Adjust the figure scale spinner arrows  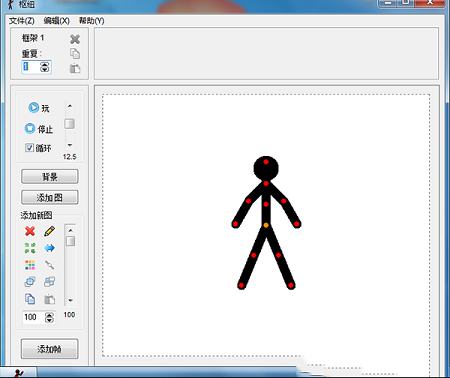(49, 317)
